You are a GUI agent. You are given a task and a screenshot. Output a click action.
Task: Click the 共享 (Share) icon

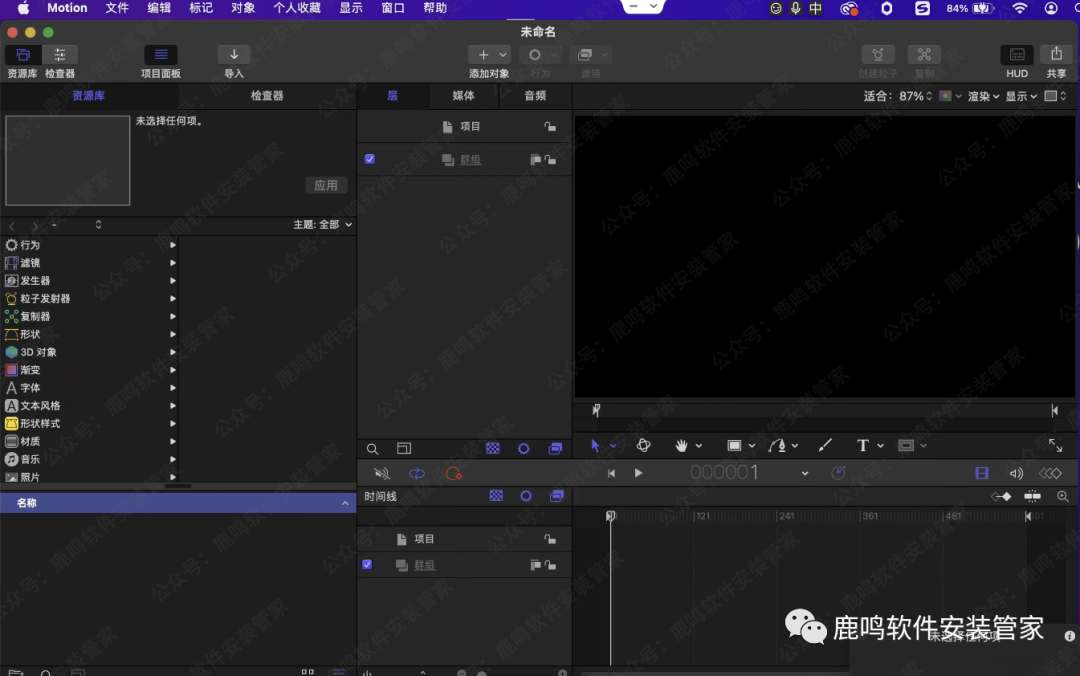(1056, 56)
